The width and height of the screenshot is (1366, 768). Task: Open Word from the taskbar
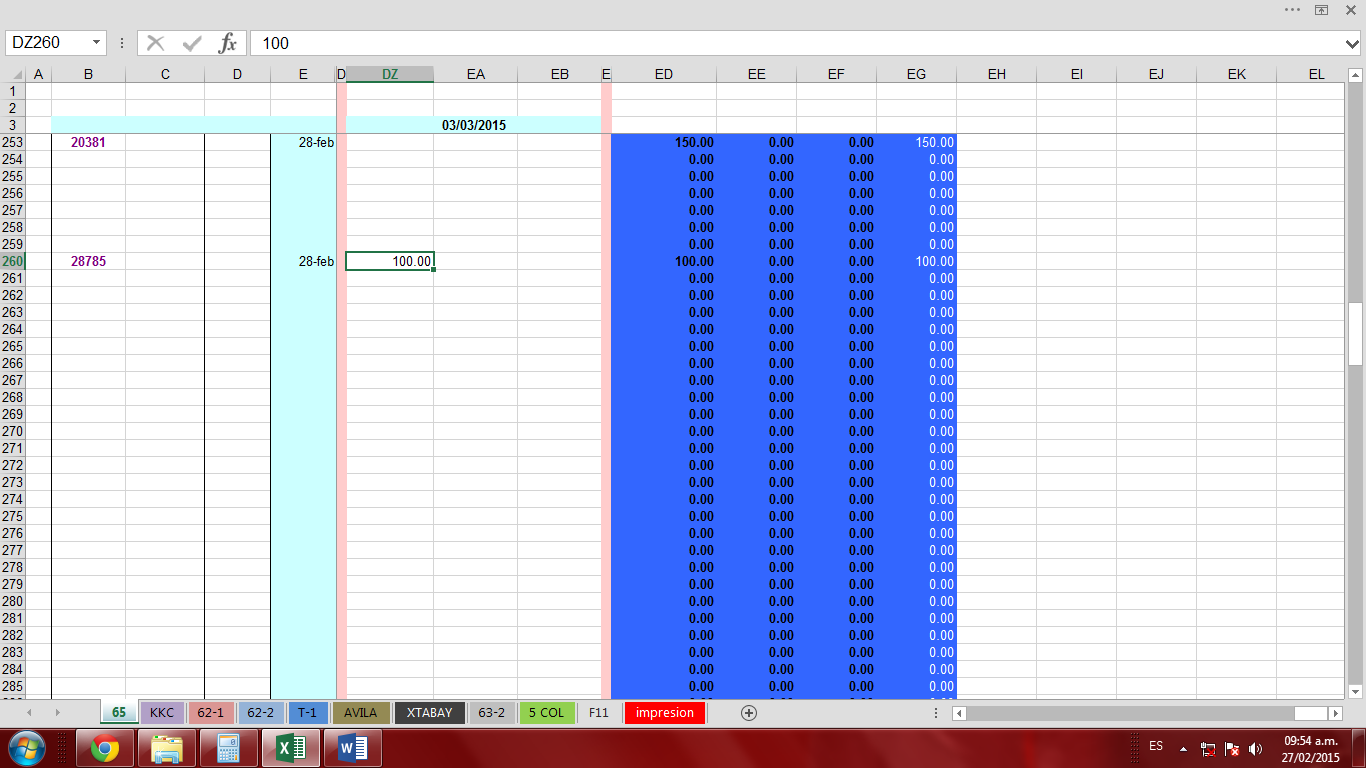point(352,748)
